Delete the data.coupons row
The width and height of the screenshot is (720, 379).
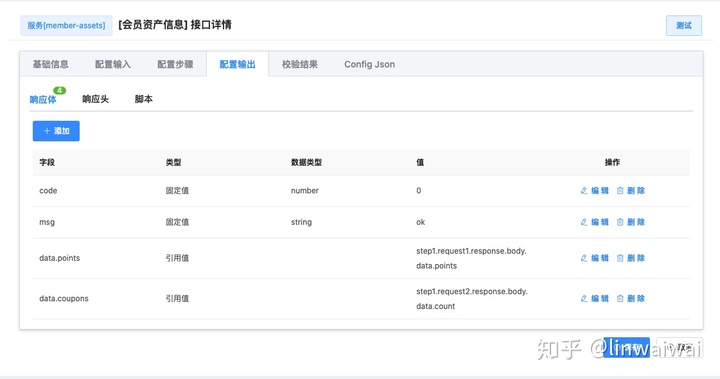coord(630,299)
